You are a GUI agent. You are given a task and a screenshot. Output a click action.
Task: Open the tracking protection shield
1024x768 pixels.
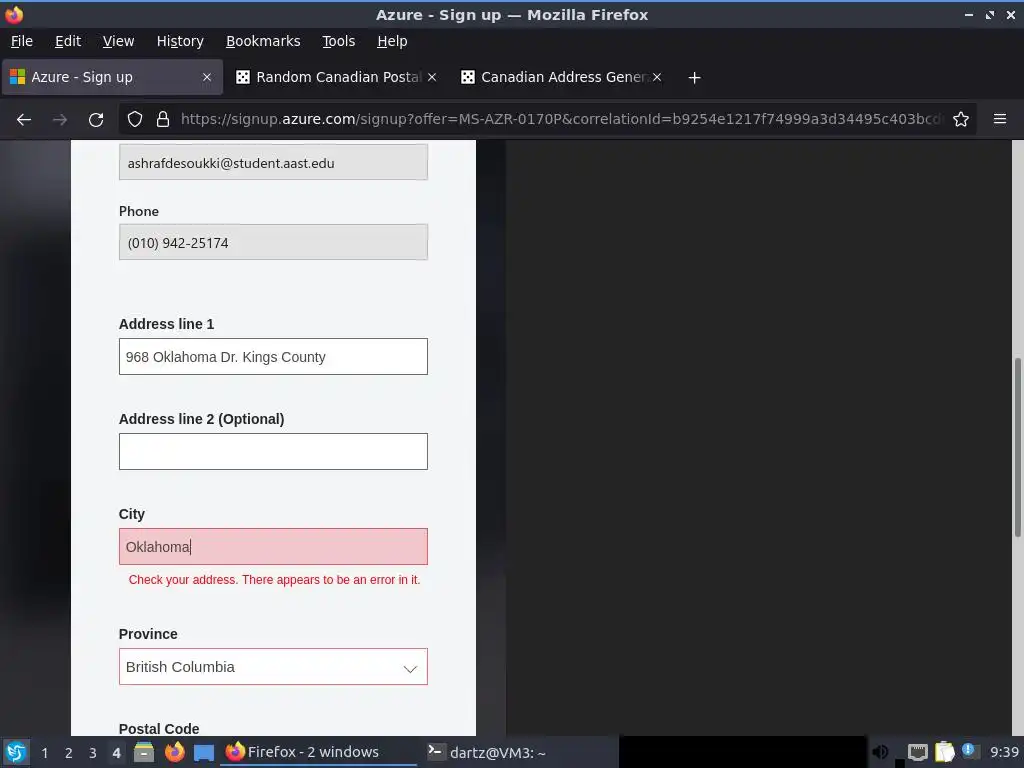[135, 120]
